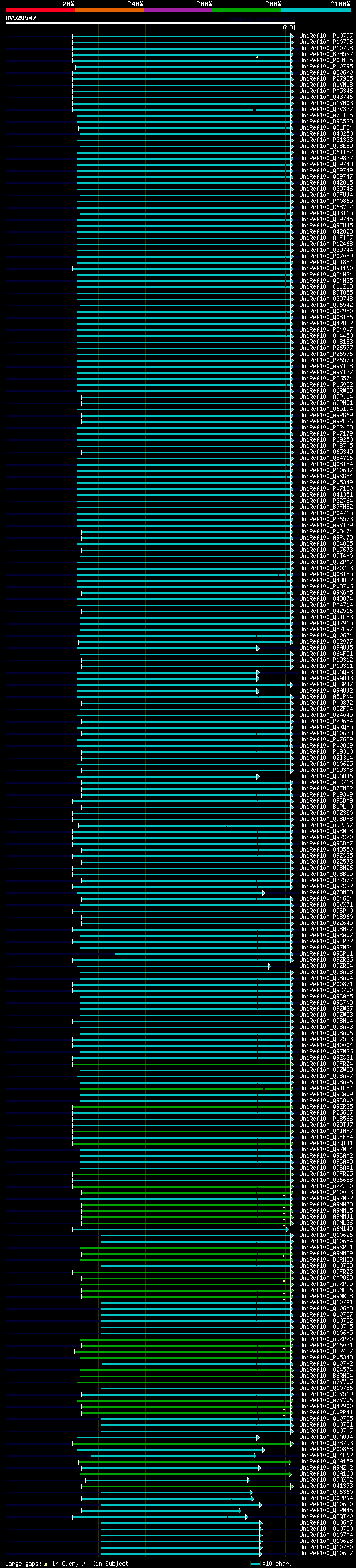Open hit UniRef100_C5Y519

[x=326, y=1394]
